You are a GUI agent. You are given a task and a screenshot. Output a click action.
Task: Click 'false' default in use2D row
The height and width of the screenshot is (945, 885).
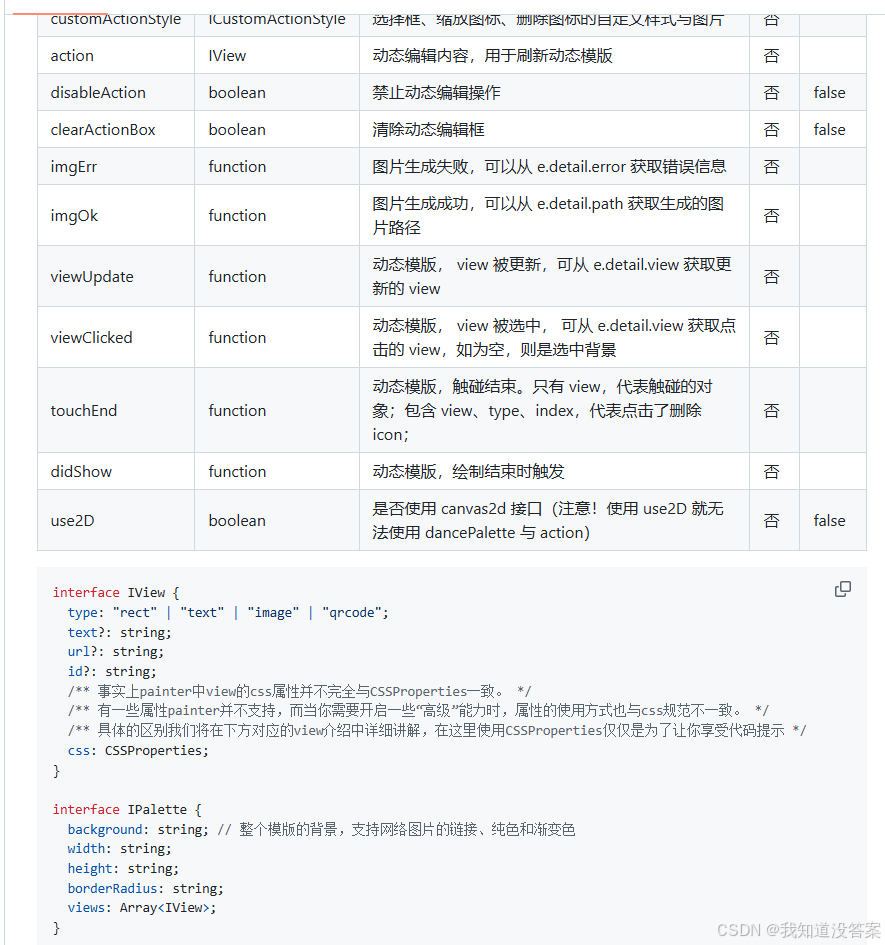[x=830, y=521]
